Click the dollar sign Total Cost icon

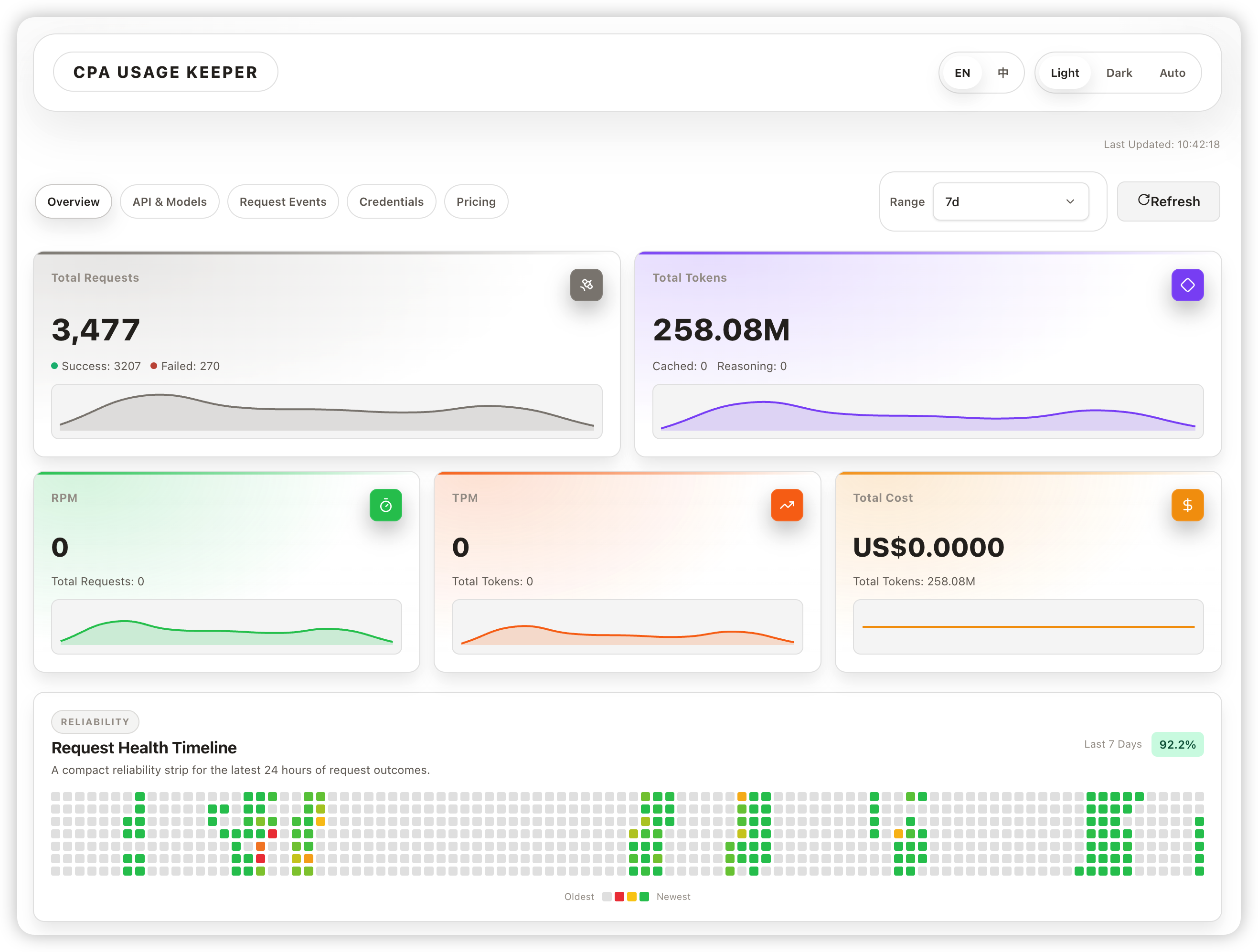[1187, 505]
